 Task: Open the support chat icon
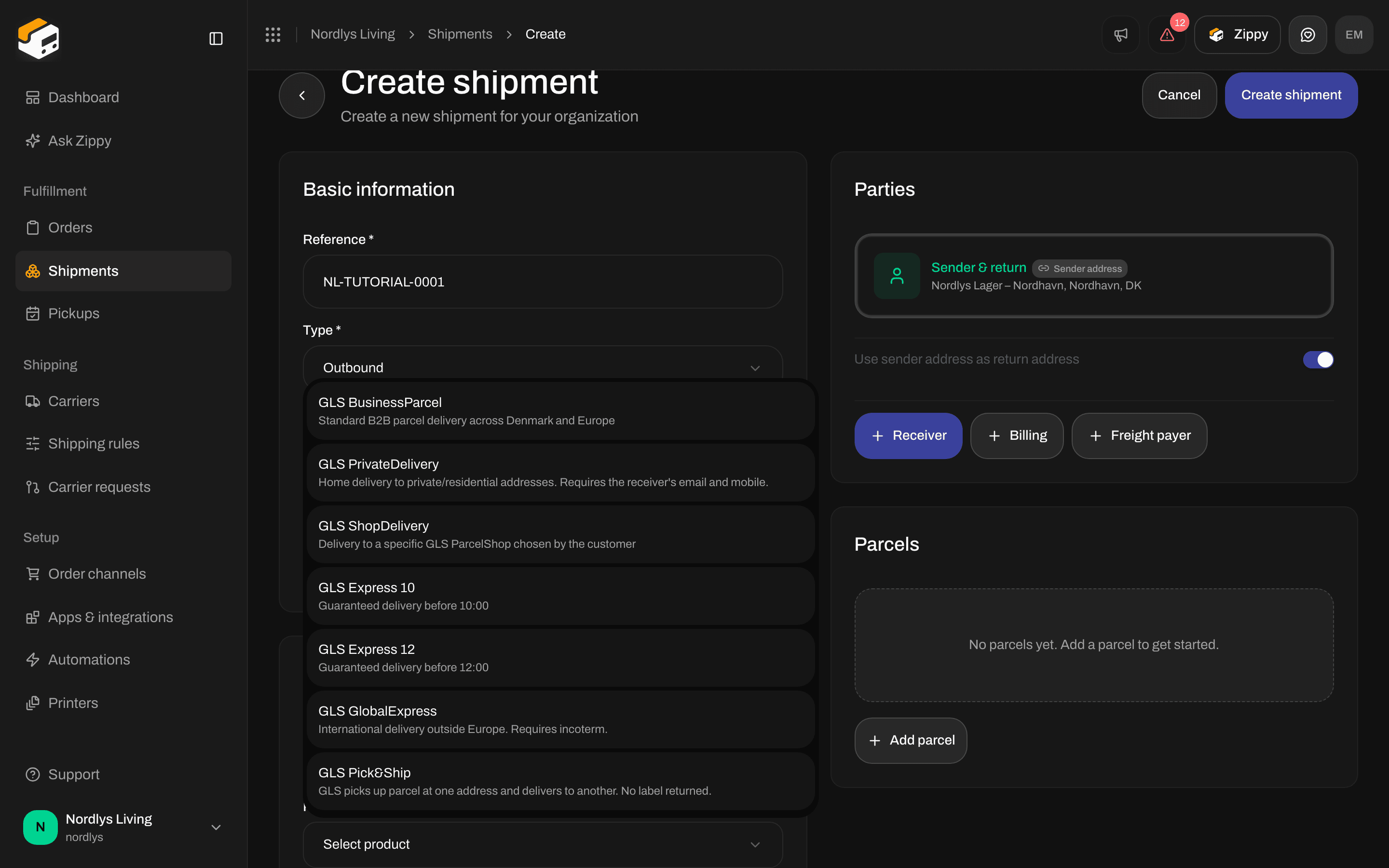coord(1307,34)
